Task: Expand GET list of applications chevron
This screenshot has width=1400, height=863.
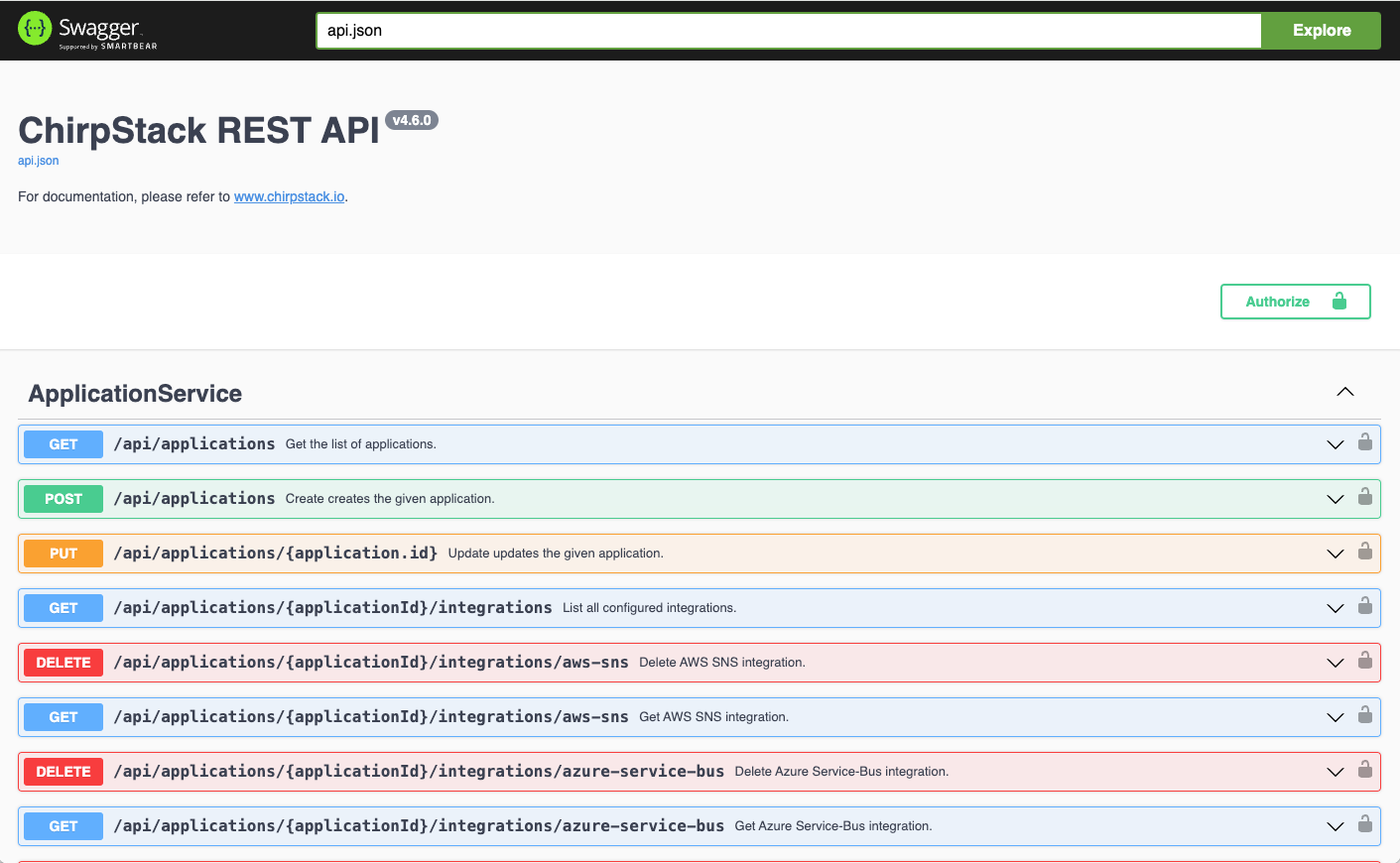Action: [1336, 444]
